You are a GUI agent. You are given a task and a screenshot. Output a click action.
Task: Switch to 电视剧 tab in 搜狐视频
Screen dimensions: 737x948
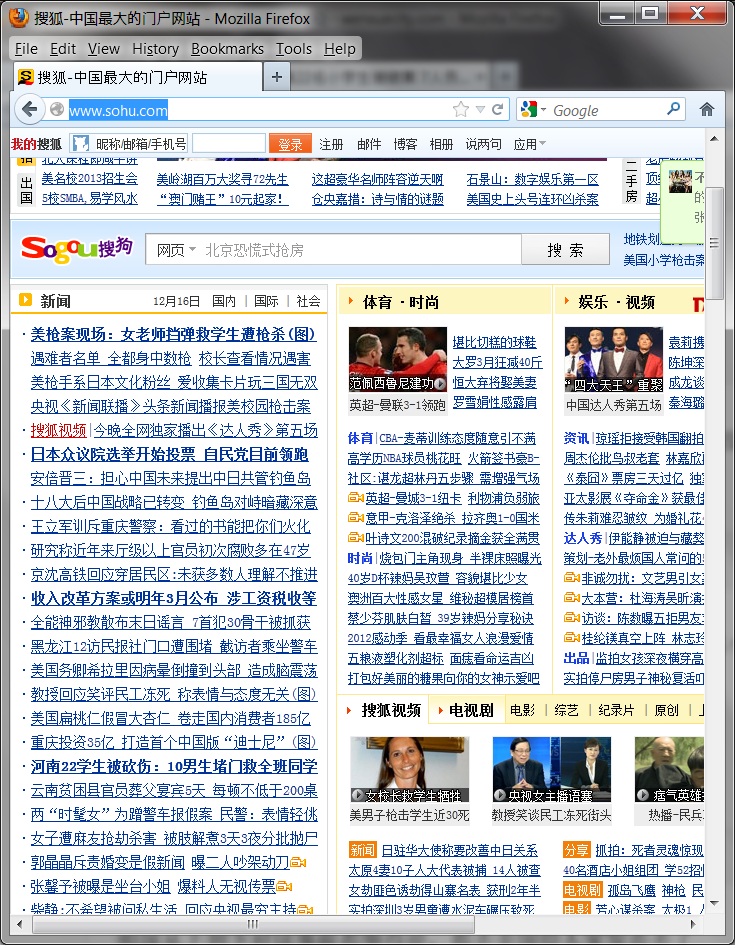coord(465,710)
